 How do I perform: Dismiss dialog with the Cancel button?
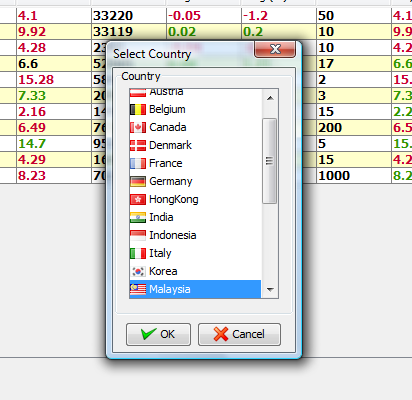[x=239, y=334]
